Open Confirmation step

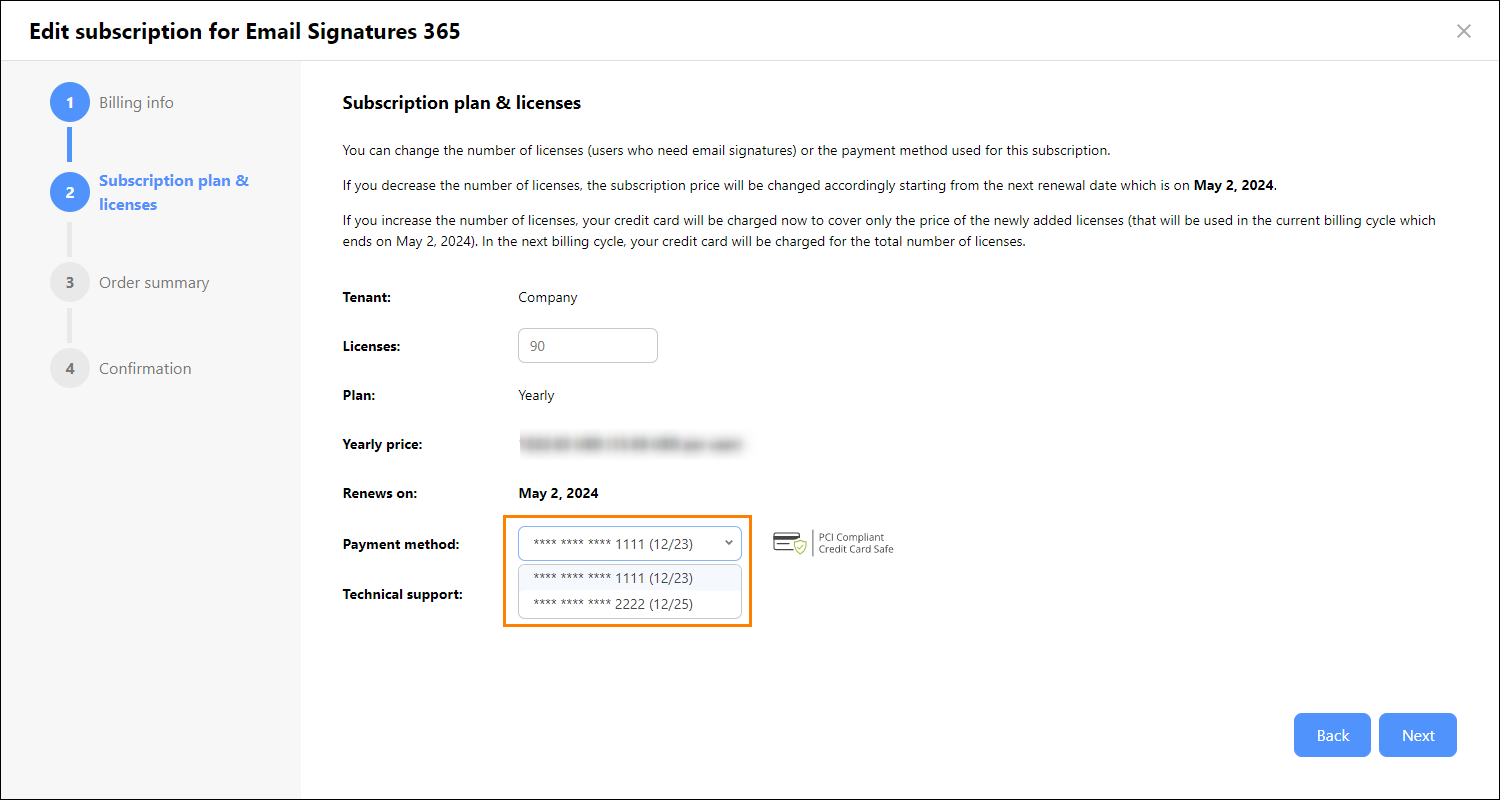pyautogui.click(x=145, y=368)
